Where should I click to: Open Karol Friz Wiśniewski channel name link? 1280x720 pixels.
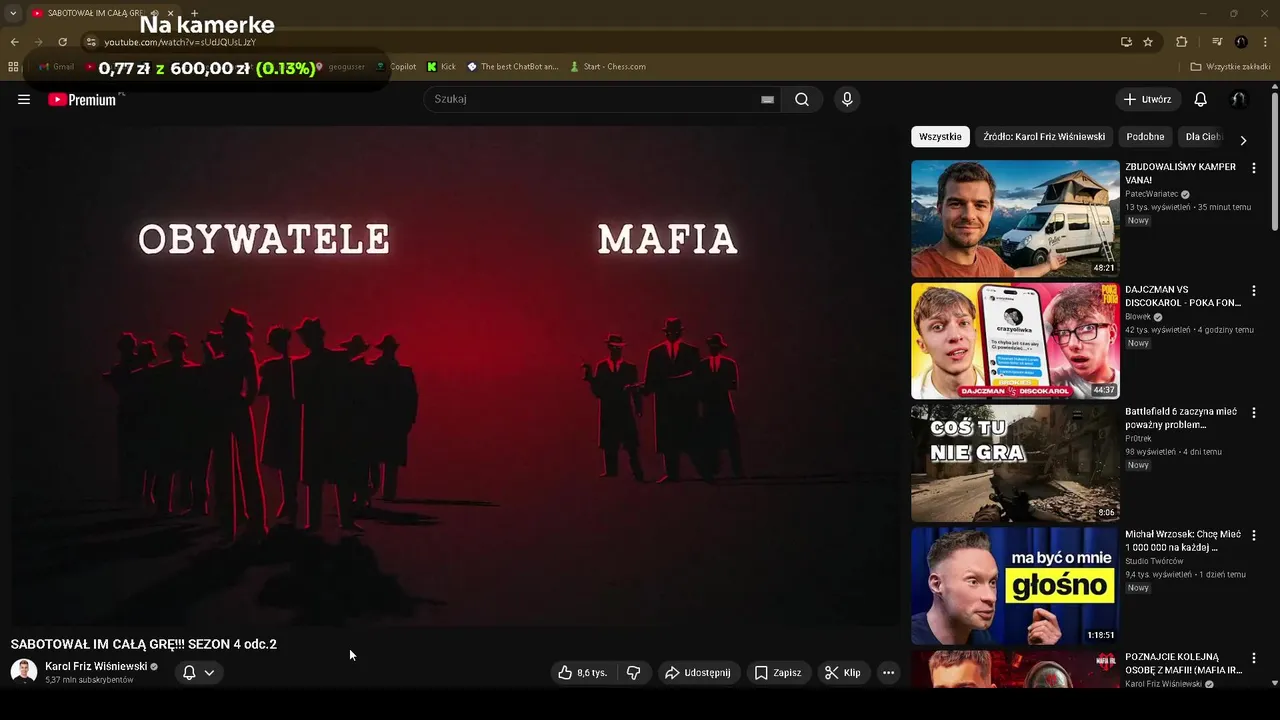[x=96, y=666]
